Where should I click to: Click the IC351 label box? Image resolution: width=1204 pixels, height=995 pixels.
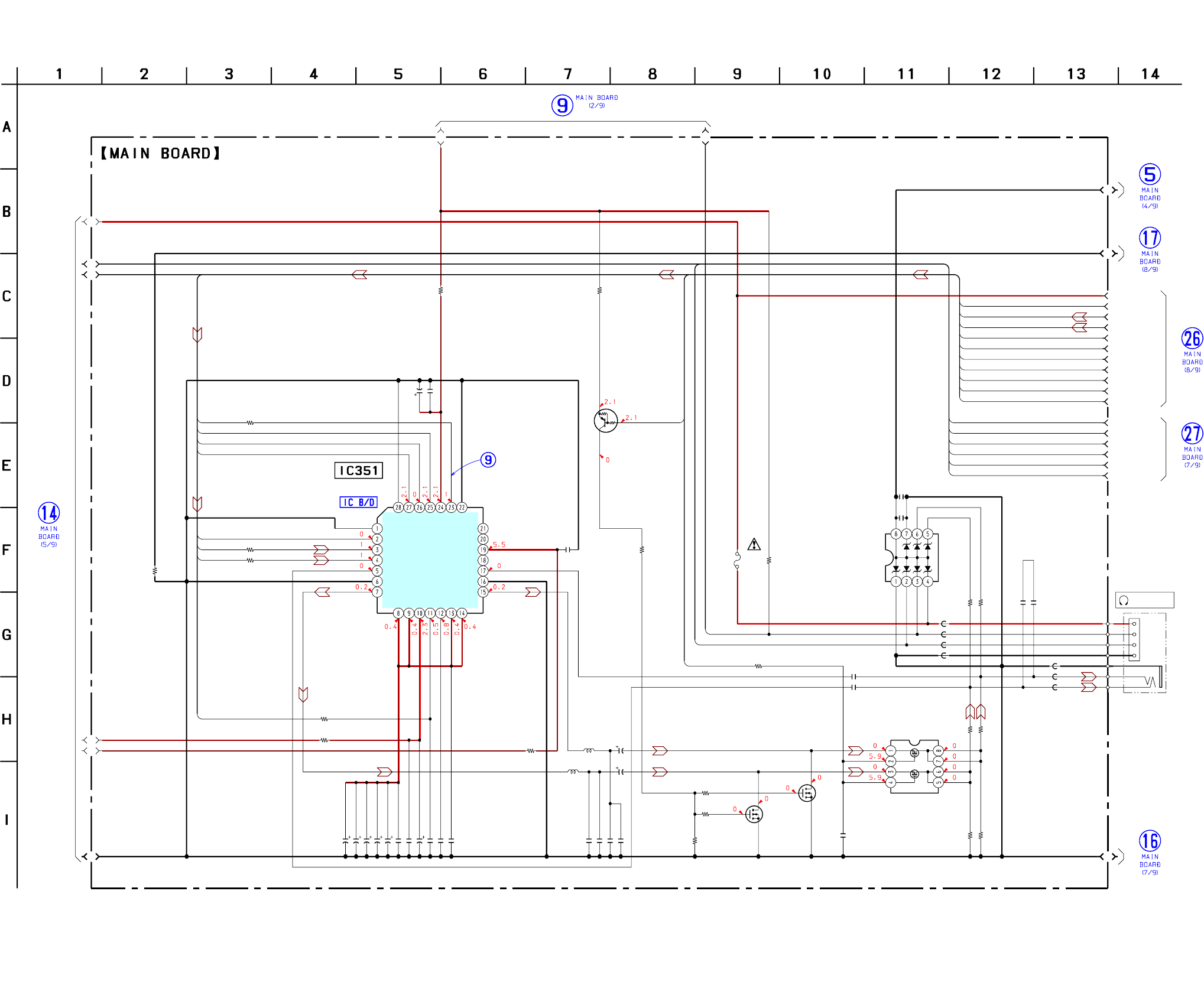(358, 470)
